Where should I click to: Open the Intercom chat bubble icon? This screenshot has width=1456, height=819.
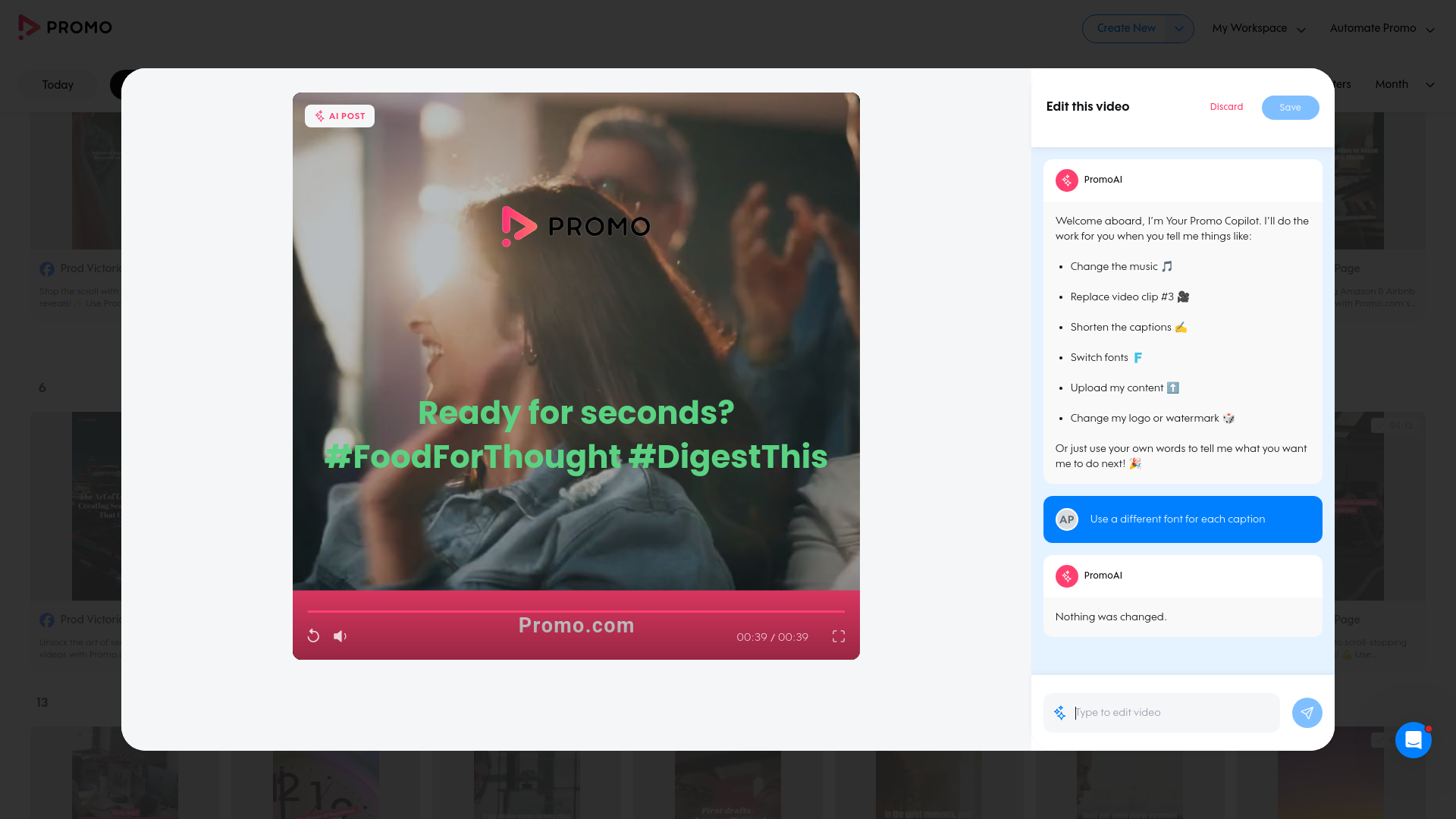click(x=1413, y=740)
